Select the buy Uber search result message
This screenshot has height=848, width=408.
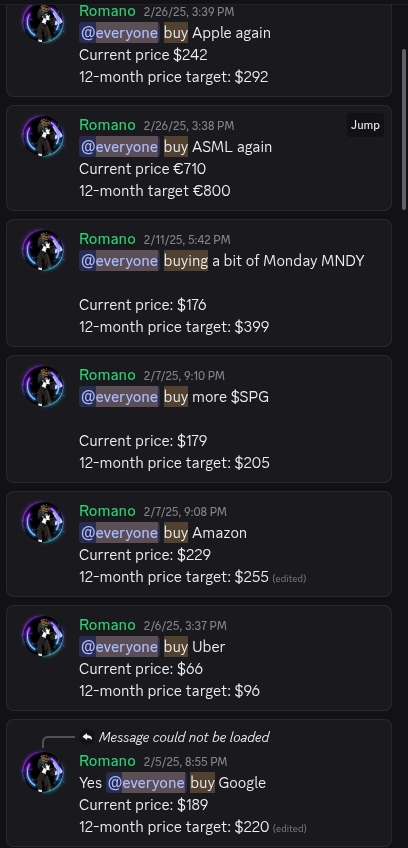tap(199, 658)
